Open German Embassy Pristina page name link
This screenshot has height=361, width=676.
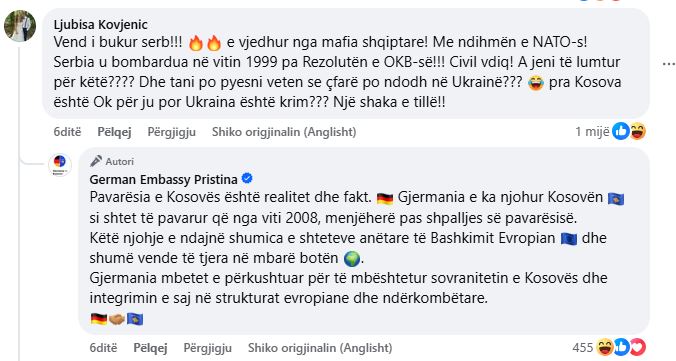(163, 179)
